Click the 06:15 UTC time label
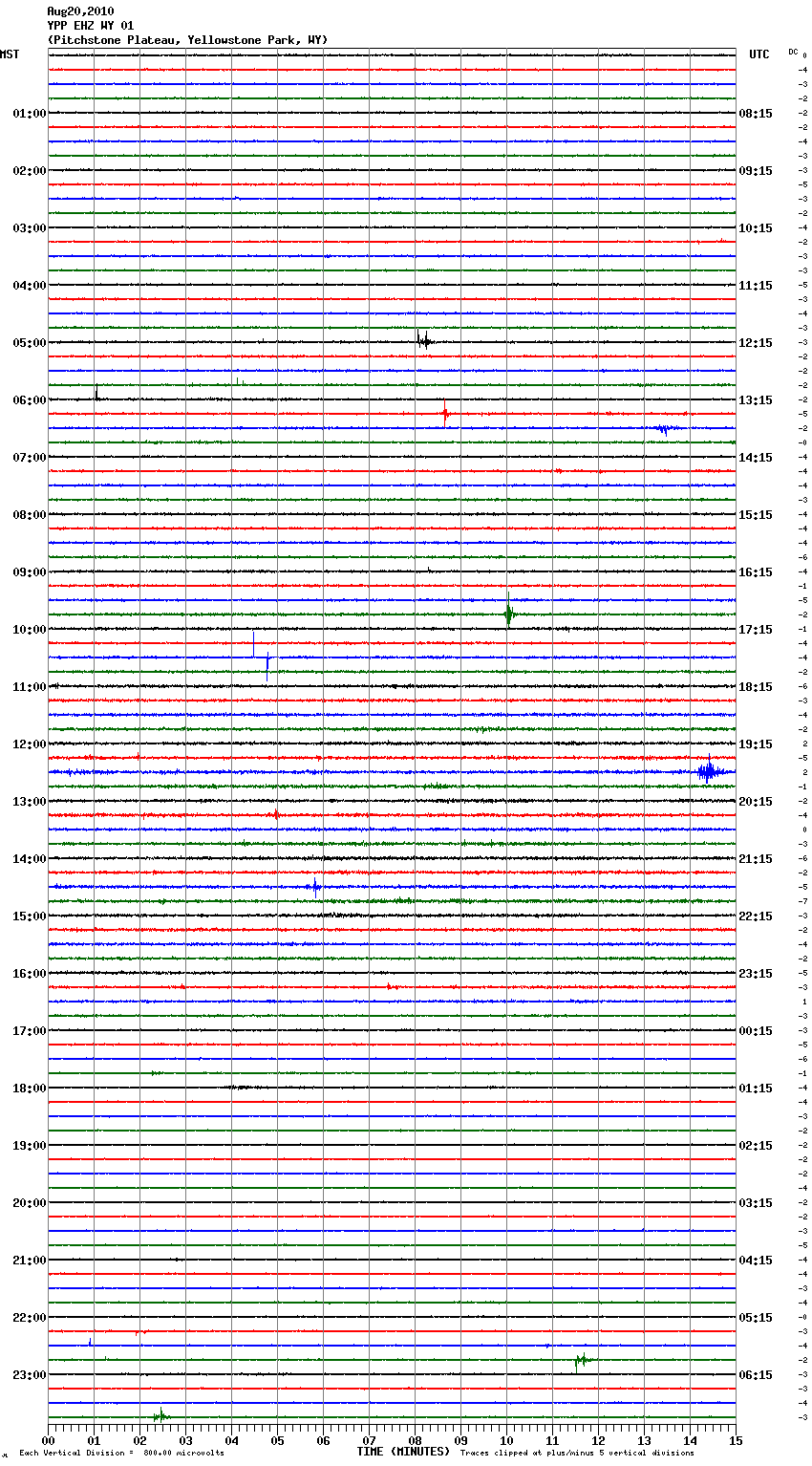 756,1375
